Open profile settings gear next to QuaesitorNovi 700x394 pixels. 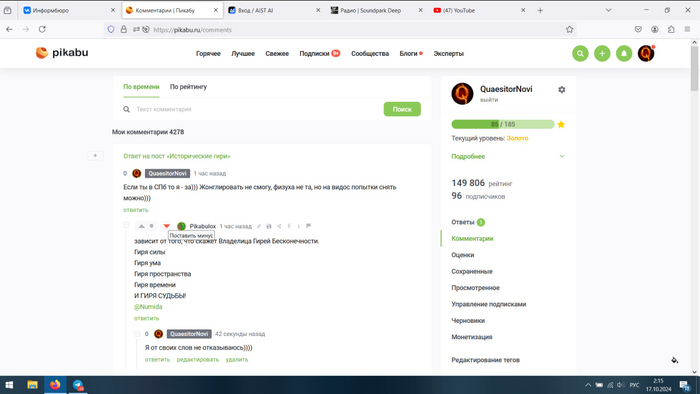[562, 90]
